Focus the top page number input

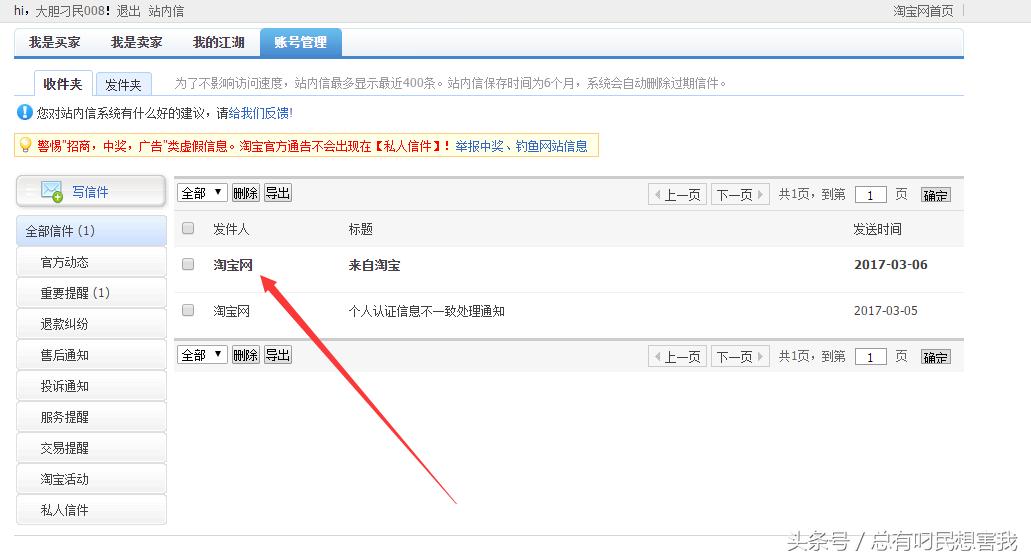pos(871,195)
